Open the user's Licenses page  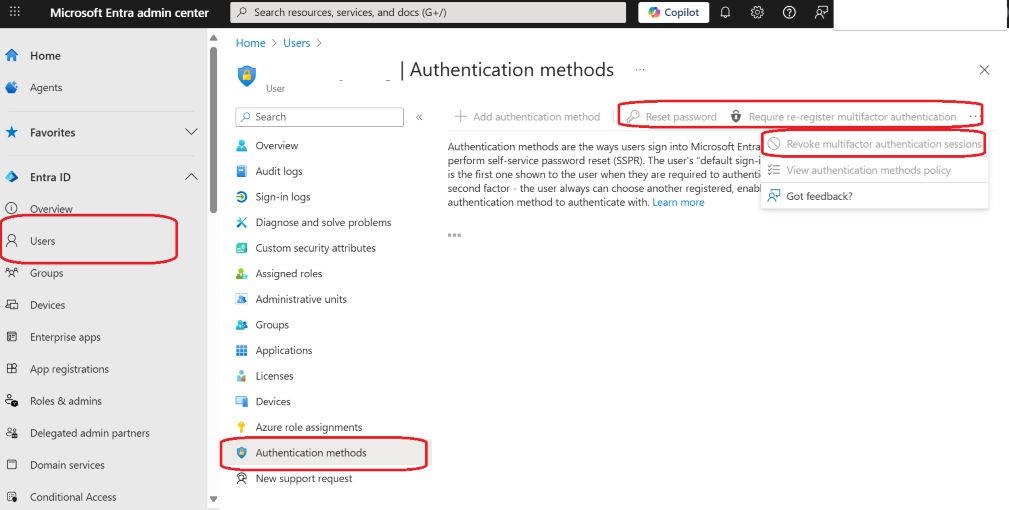click(274, 376)
